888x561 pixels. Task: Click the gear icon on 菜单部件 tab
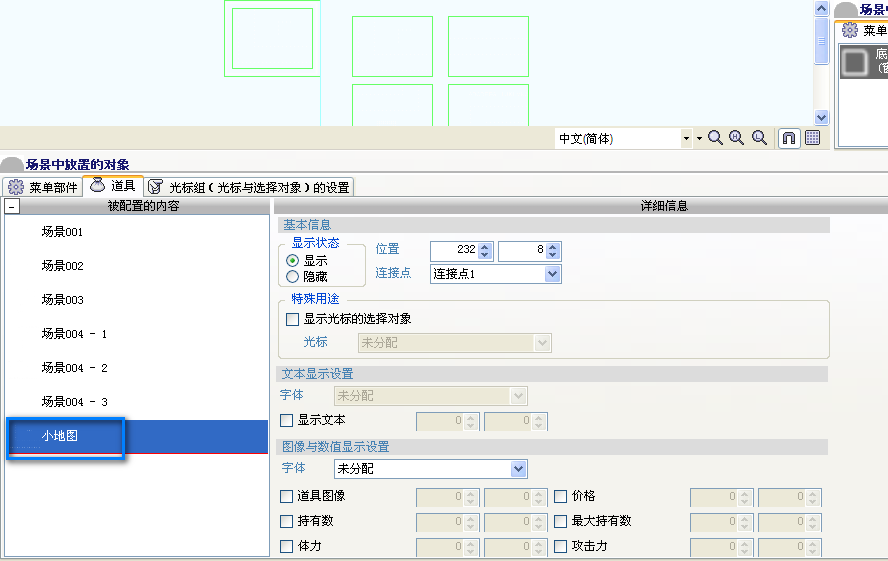click(x=16, y=187)
